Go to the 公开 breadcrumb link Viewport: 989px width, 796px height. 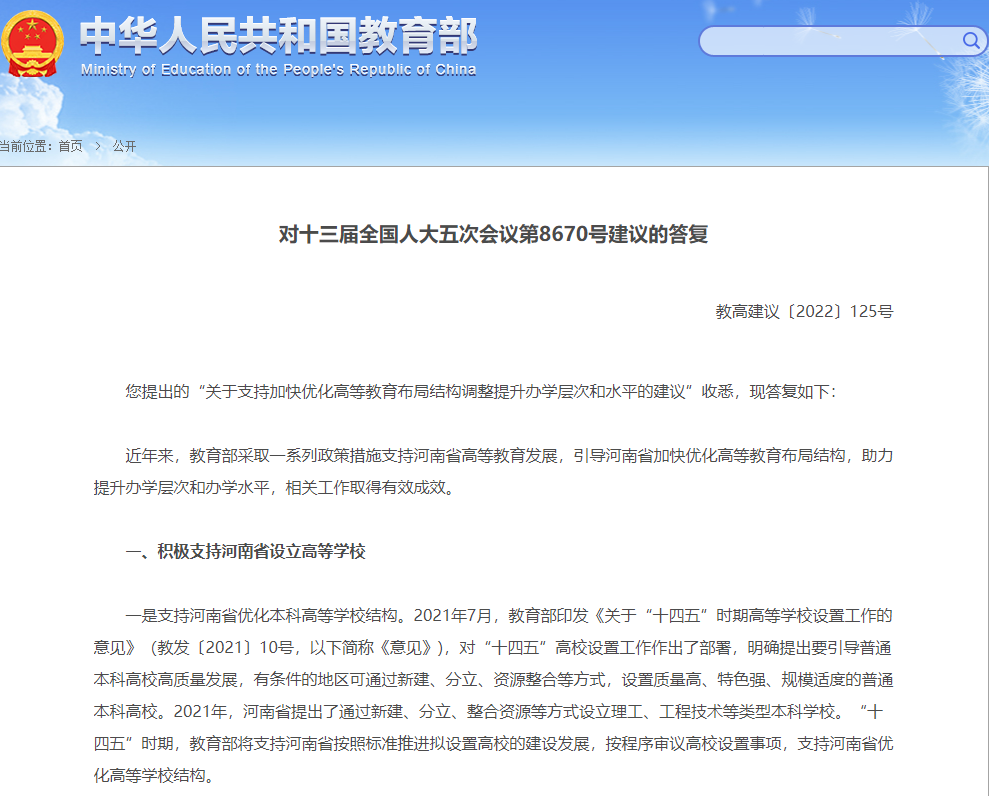pyautogui.click(x=124, y=146)
